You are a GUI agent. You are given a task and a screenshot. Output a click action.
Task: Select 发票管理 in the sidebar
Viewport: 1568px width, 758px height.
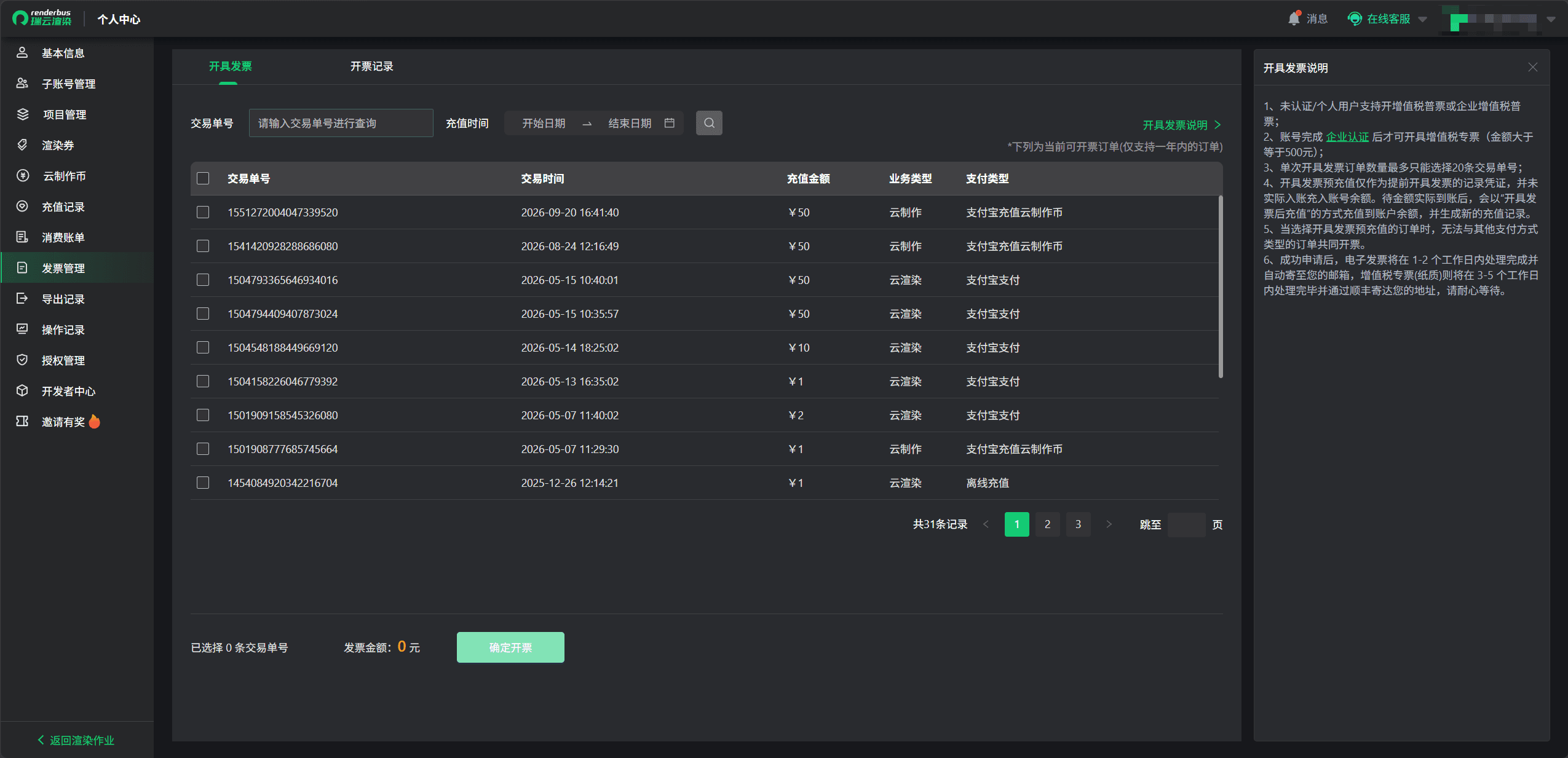(x=77, y=268)
